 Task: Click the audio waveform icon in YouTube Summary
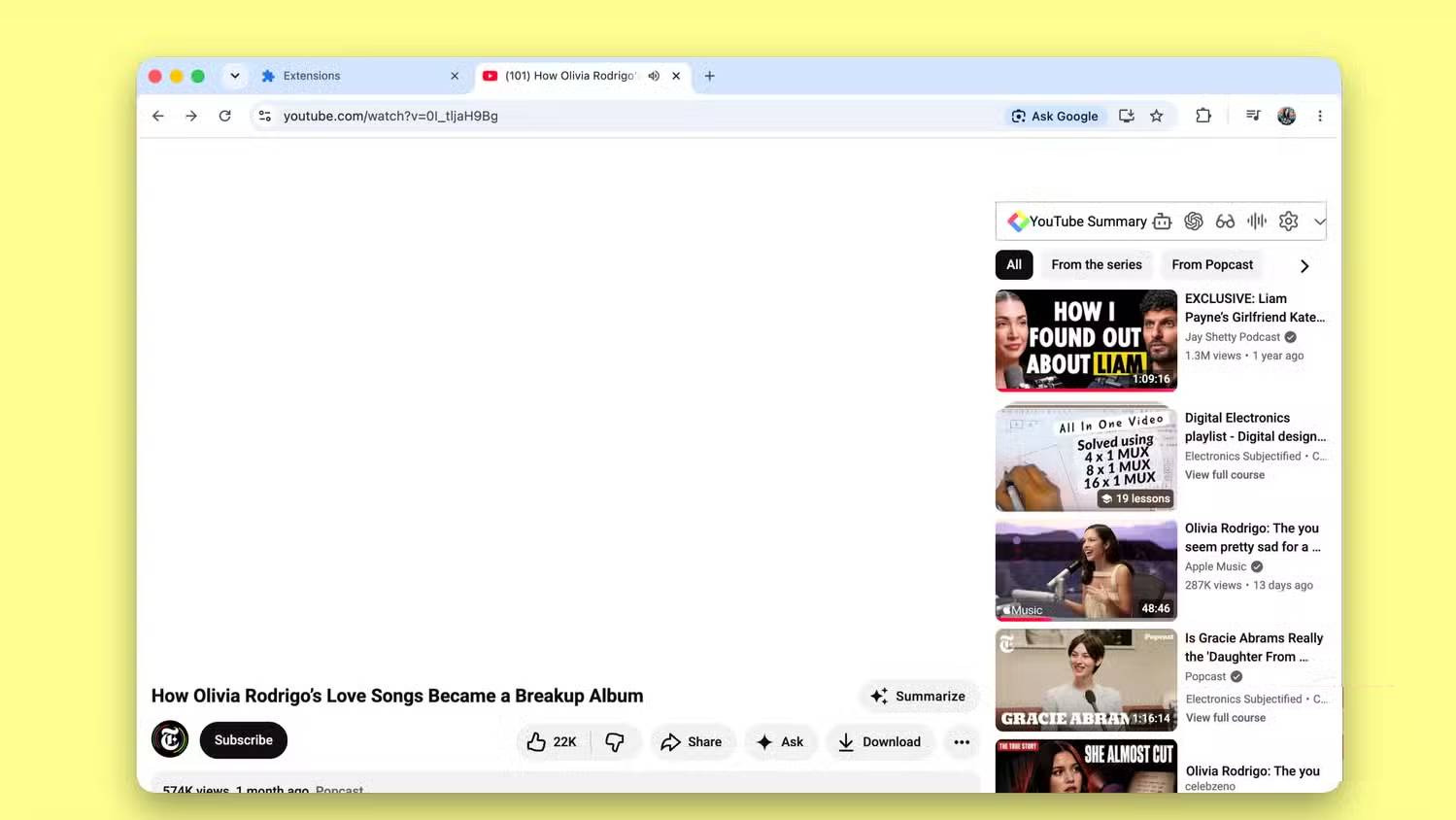coord(1257,222)
